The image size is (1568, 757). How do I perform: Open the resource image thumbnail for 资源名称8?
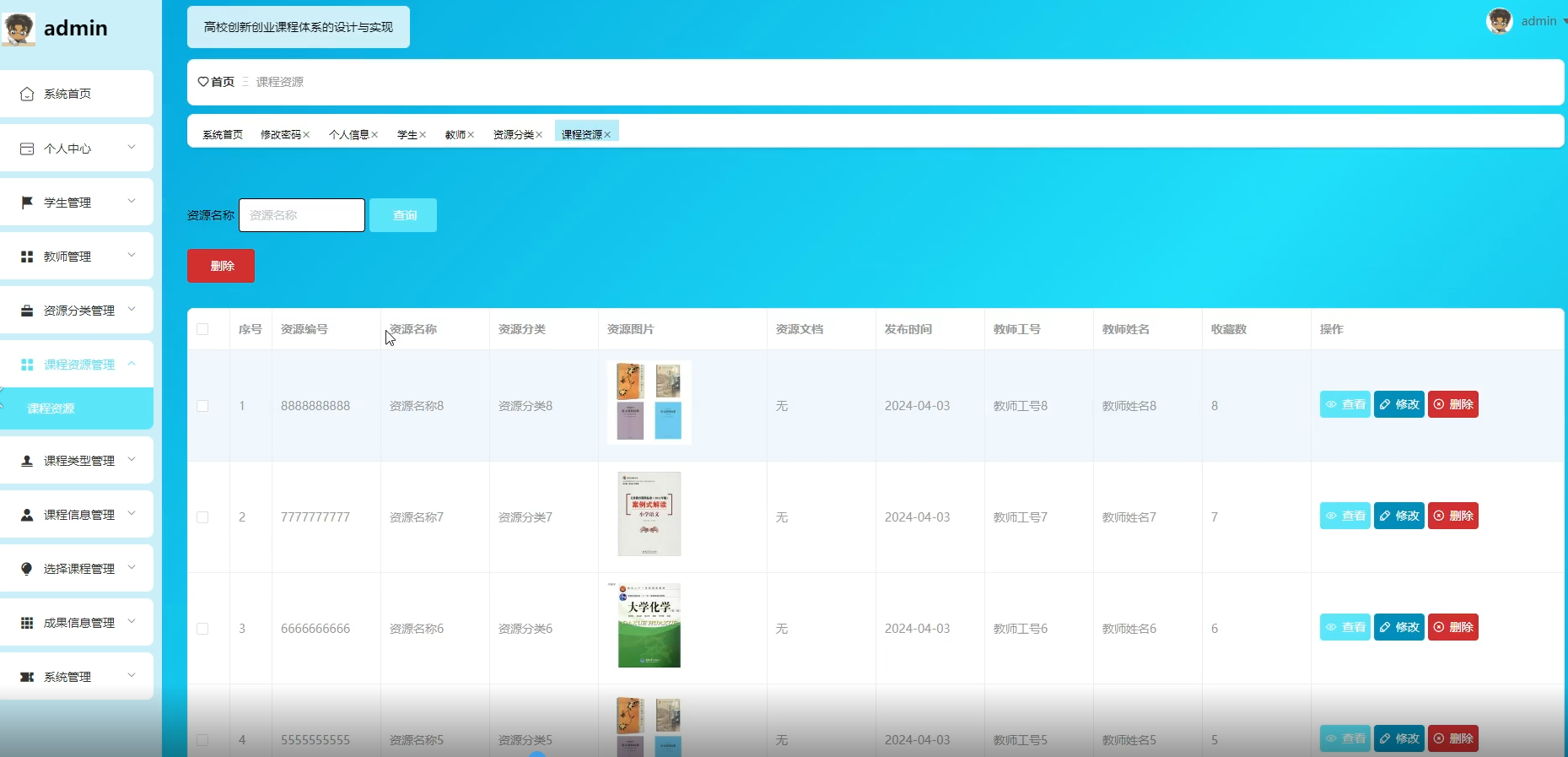click(649, 403)
